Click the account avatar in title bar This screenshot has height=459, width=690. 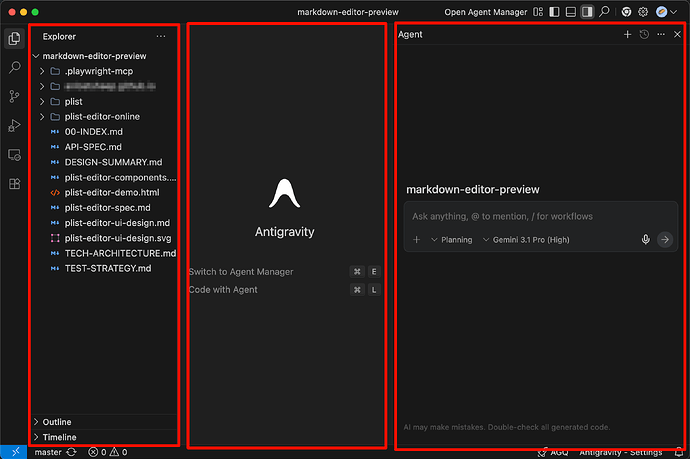661,12
